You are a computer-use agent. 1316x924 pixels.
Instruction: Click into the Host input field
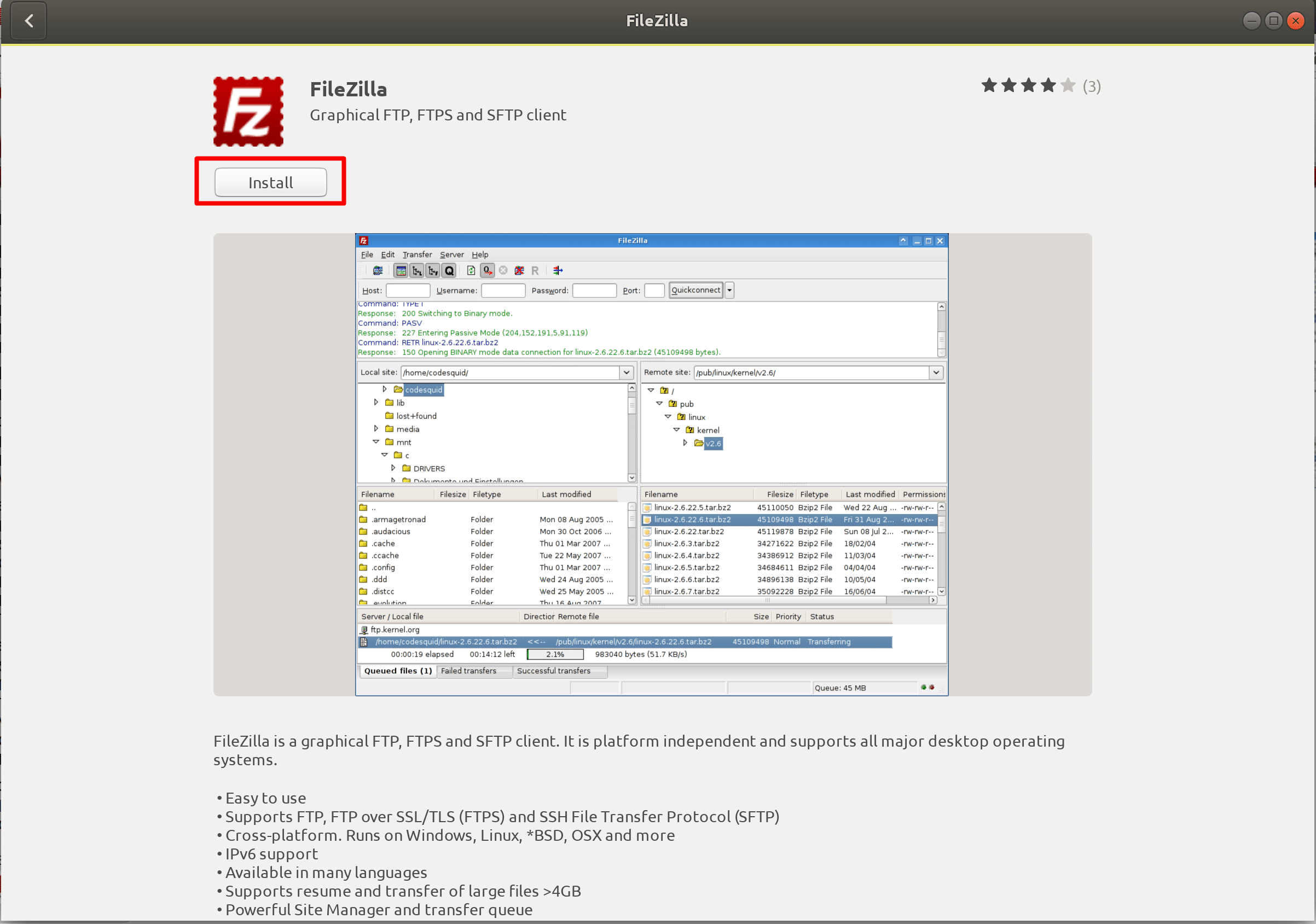(408, 291)
